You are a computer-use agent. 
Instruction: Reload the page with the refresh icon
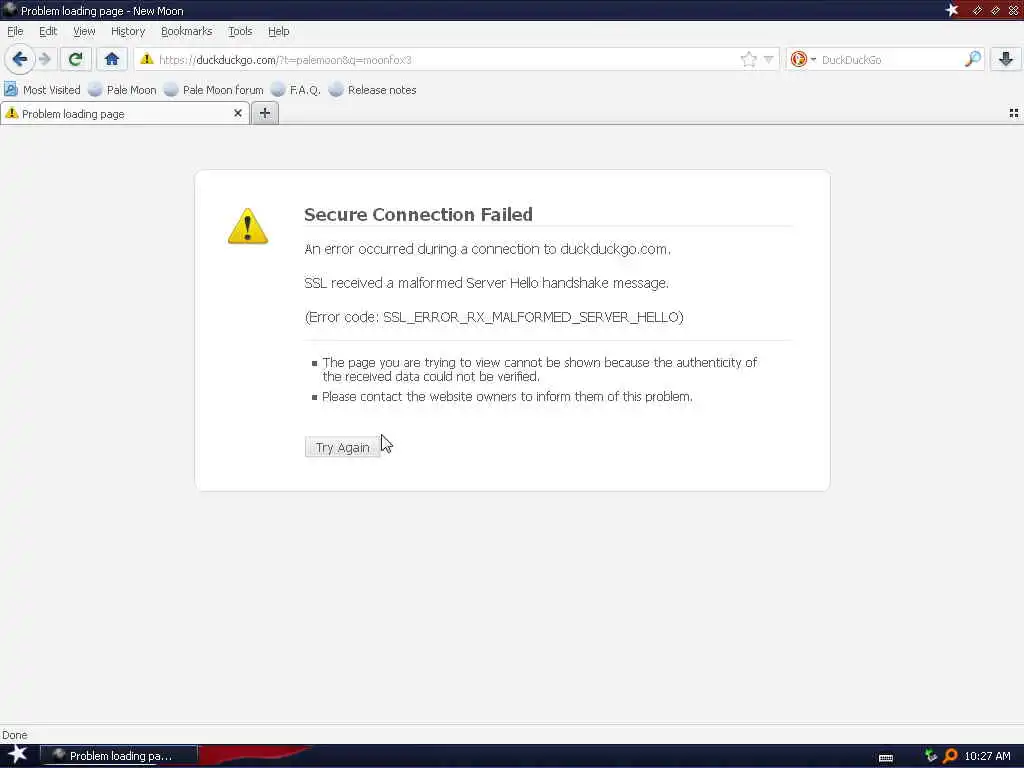click(75, 59)
